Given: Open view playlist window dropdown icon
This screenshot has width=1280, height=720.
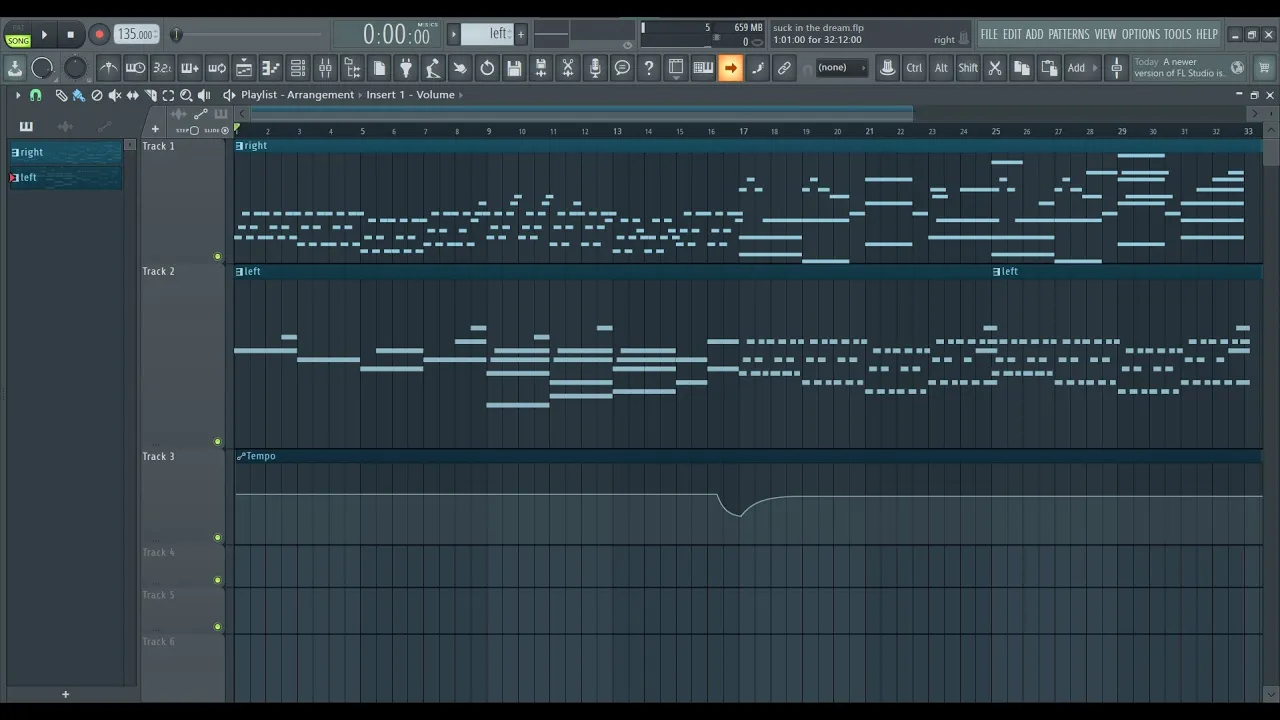Looking at the screenshot, I should 243,68.
